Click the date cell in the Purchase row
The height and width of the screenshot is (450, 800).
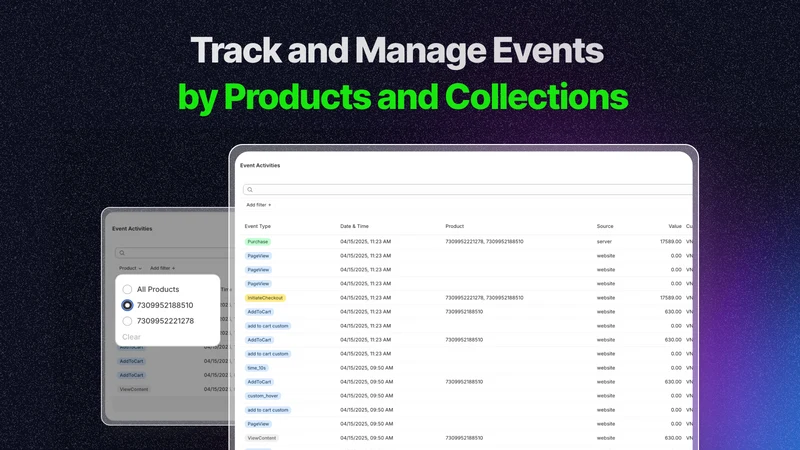coord(365,242)
